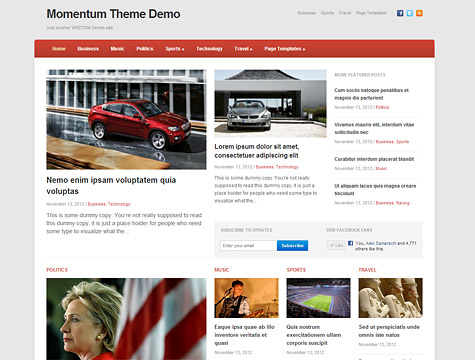Click the Facebook Like button

coord(336,245)
